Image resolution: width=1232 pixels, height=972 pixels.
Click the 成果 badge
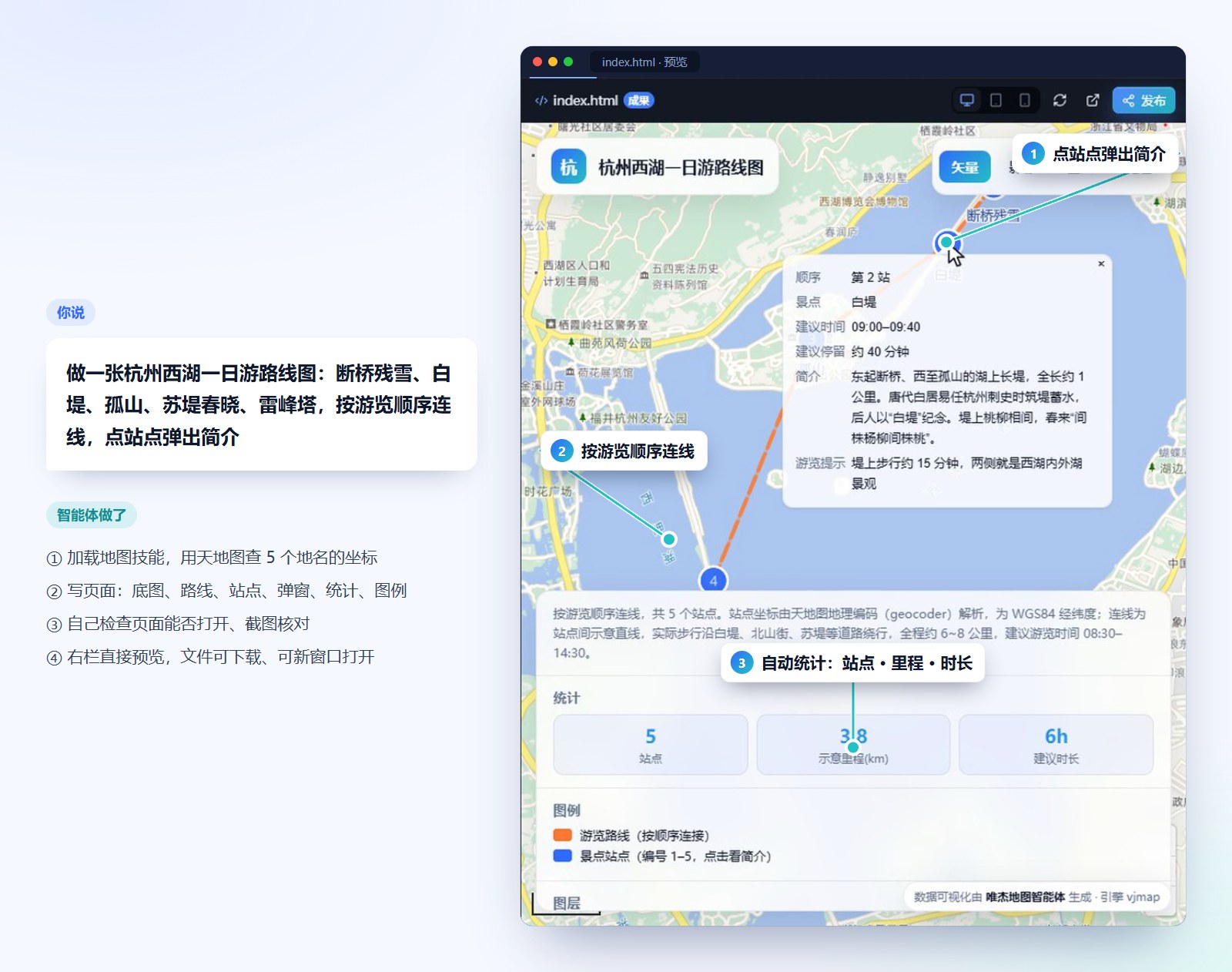638,100
